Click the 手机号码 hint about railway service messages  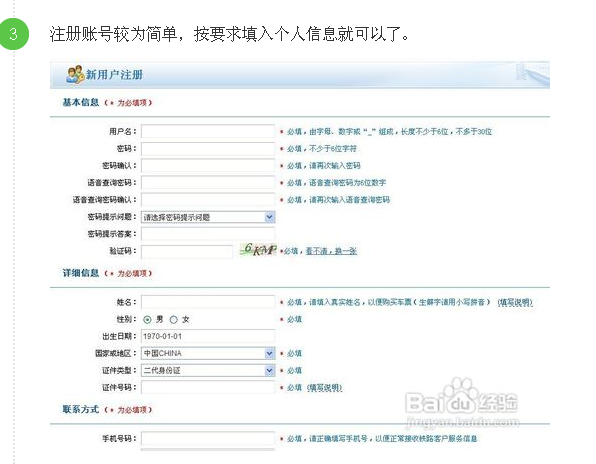click(x=382, y=439)
